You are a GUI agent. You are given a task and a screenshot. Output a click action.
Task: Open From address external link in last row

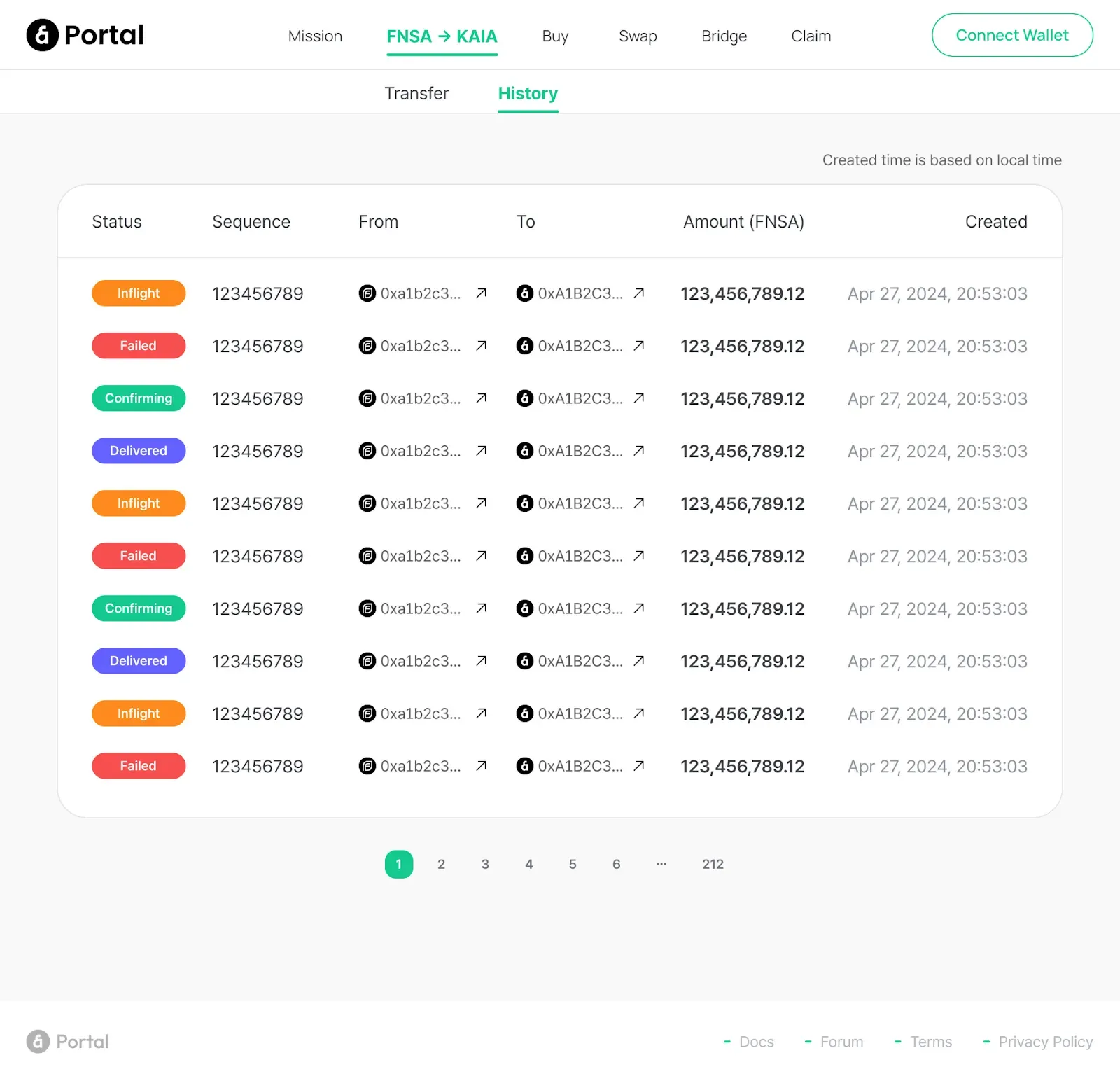click(x=481, y=766)
